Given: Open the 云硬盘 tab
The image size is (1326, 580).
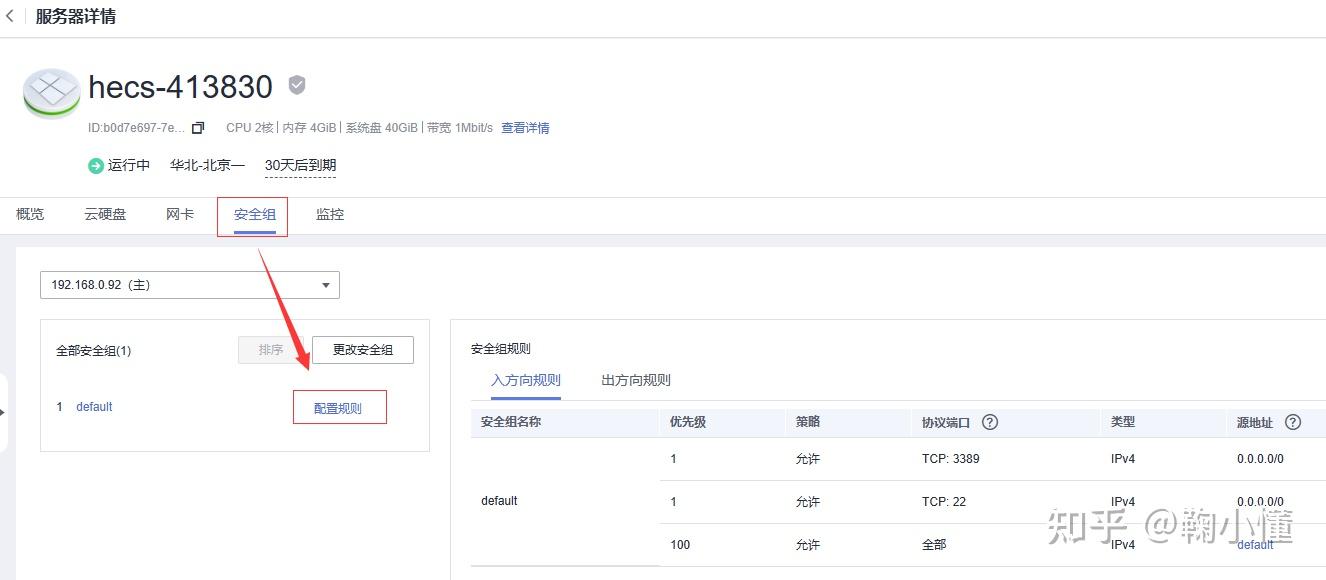Looking at the screenshot, I should 105,214.
